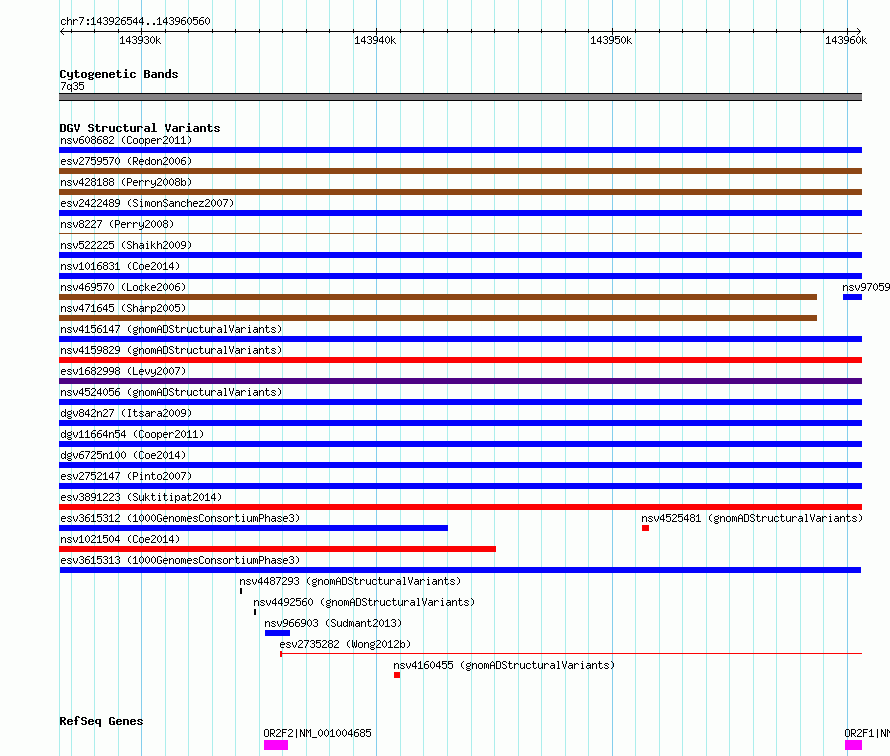Click the blue bar under the cut-off nsv97059 label
Screen dimensions: 890x756
coord(853,297)
